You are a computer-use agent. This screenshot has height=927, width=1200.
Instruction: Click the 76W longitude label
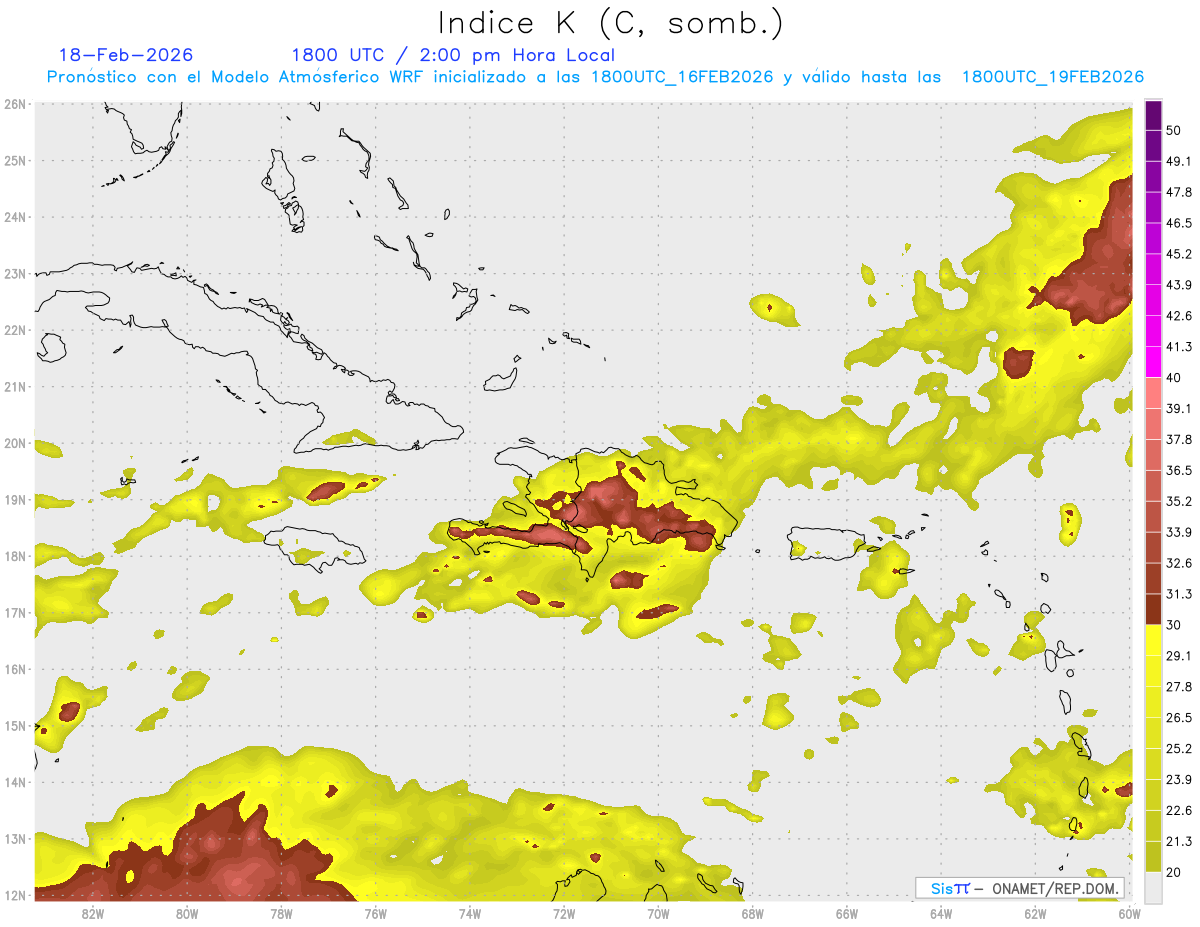pyautogui.click(x=375, y=913)
